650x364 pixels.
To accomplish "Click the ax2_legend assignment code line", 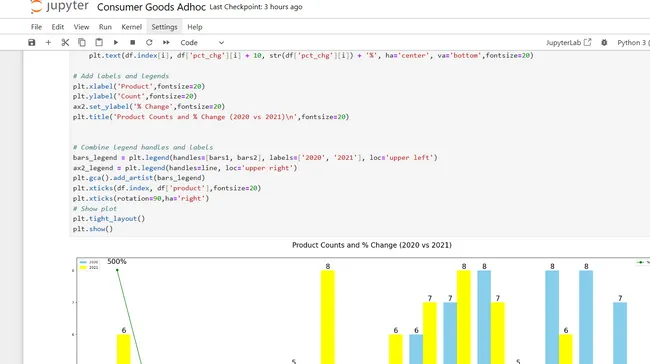I will (x=185, y=168).
